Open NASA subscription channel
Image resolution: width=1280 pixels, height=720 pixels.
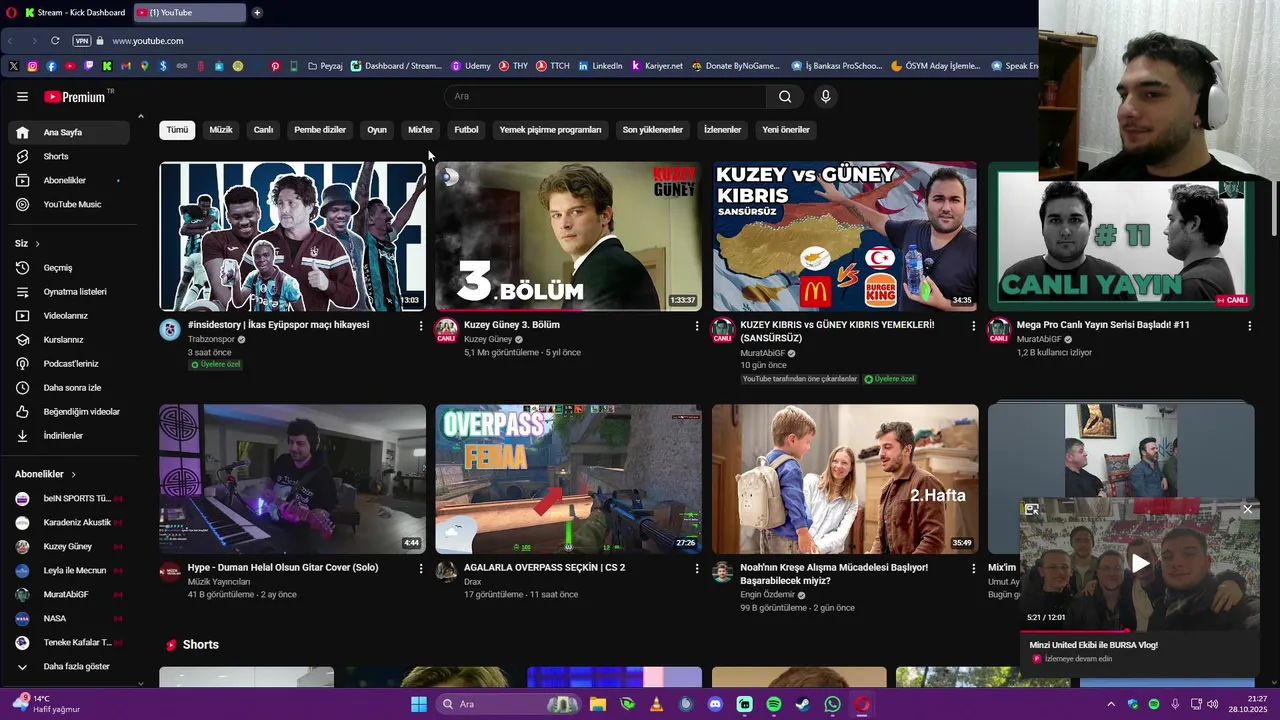pos(69,618)
